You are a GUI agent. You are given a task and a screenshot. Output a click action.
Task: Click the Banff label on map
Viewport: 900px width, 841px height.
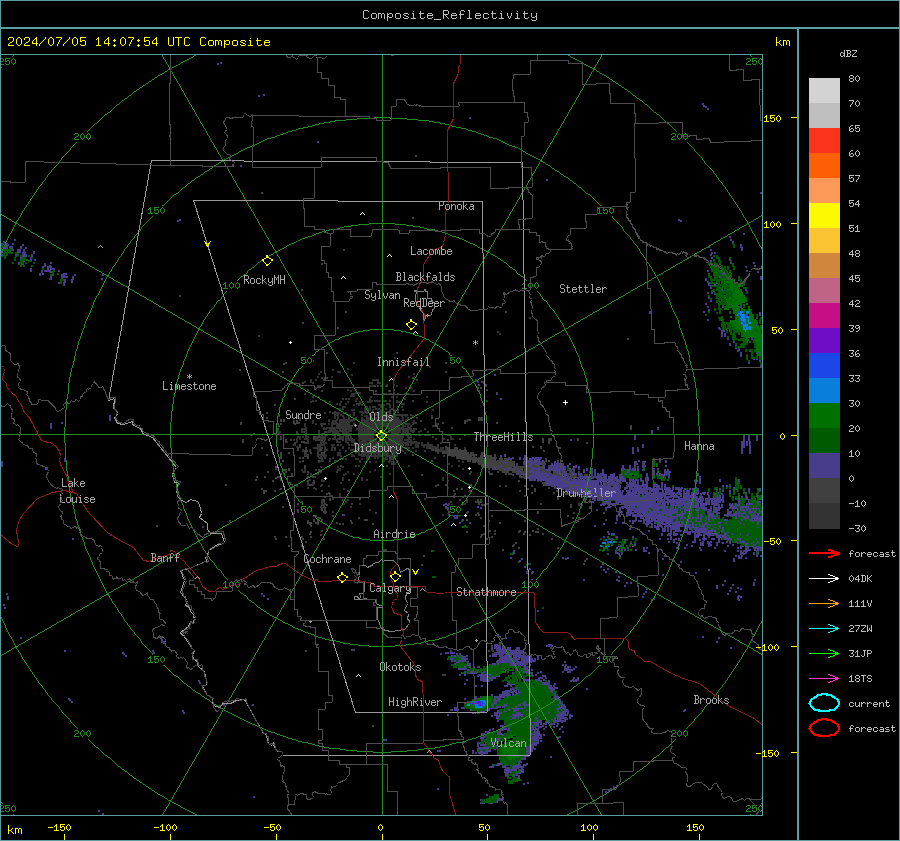coord(165,558)
